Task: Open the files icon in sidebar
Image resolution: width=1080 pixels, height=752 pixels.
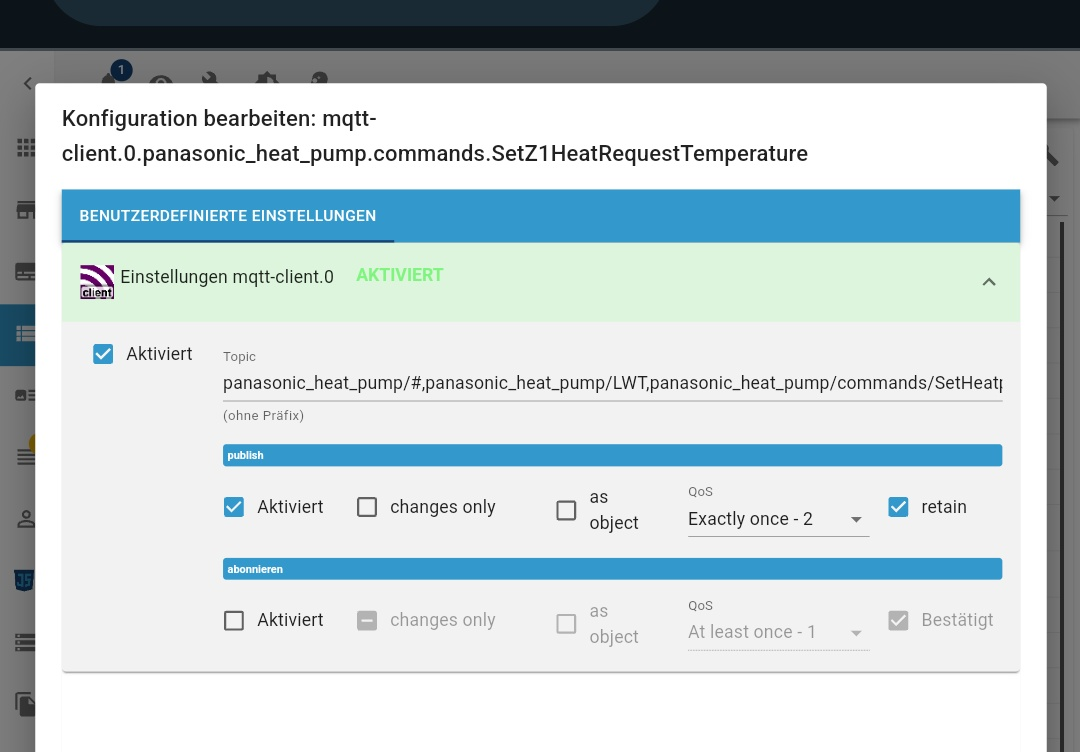Action: pyautogui.click(x=26, y=703)
